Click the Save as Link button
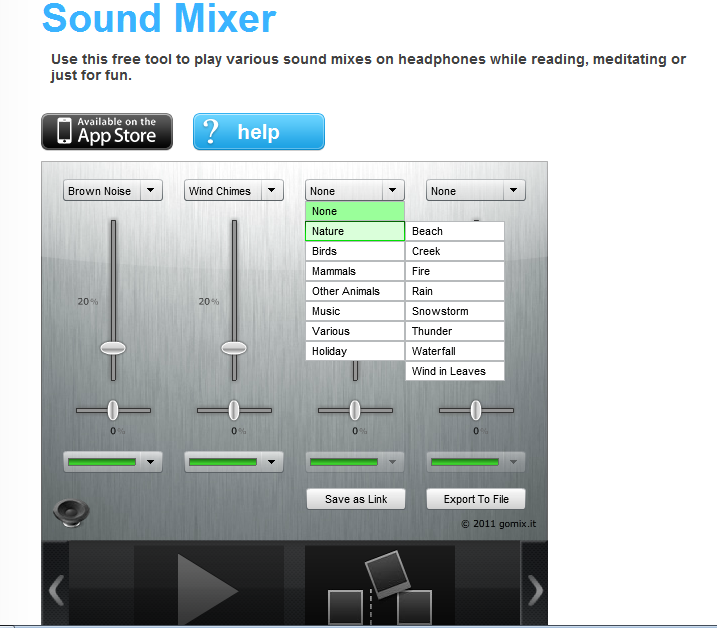 coord(356,499)
